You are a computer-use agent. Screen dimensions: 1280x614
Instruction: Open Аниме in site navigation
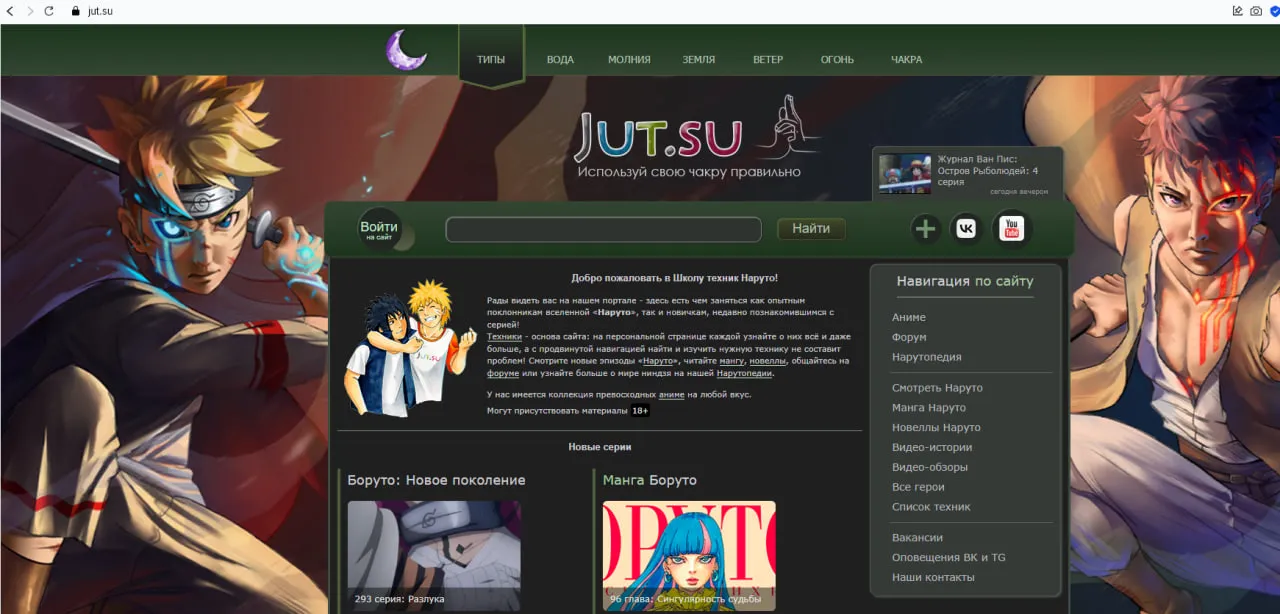909,317
